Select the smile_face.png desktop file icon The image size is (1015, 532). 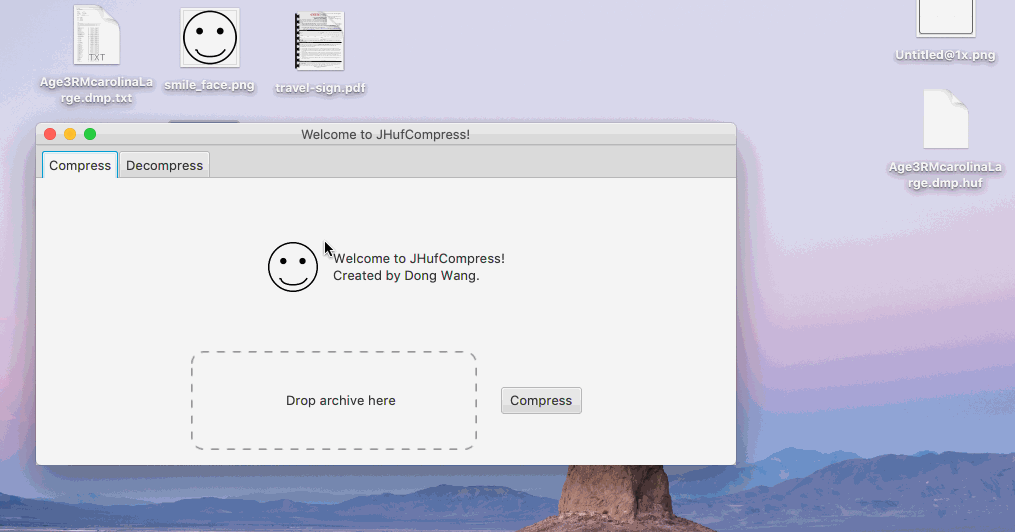click(x=210, y=38)
